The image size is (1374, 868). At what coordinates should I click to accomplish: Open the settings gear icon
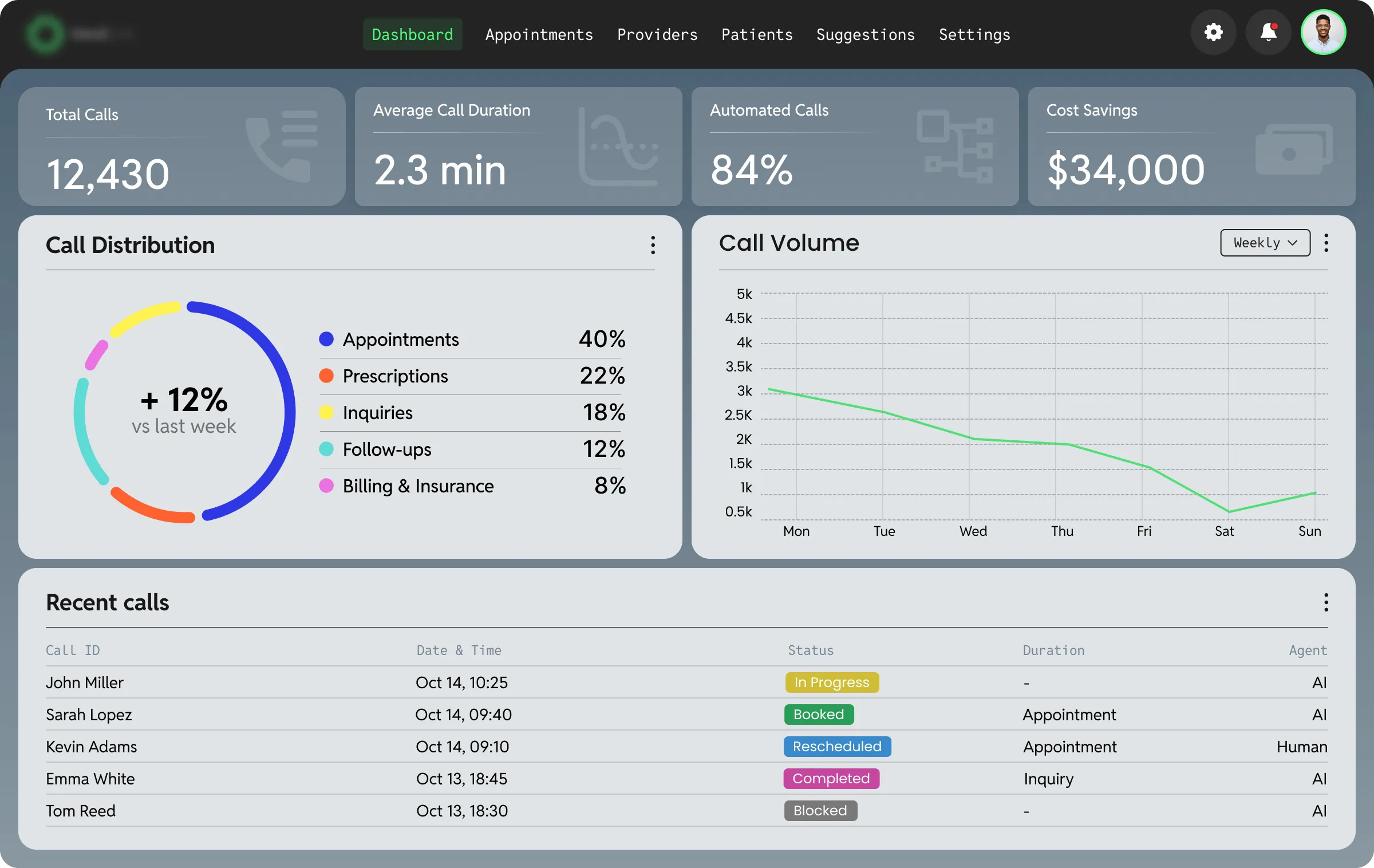(1213, 33)
